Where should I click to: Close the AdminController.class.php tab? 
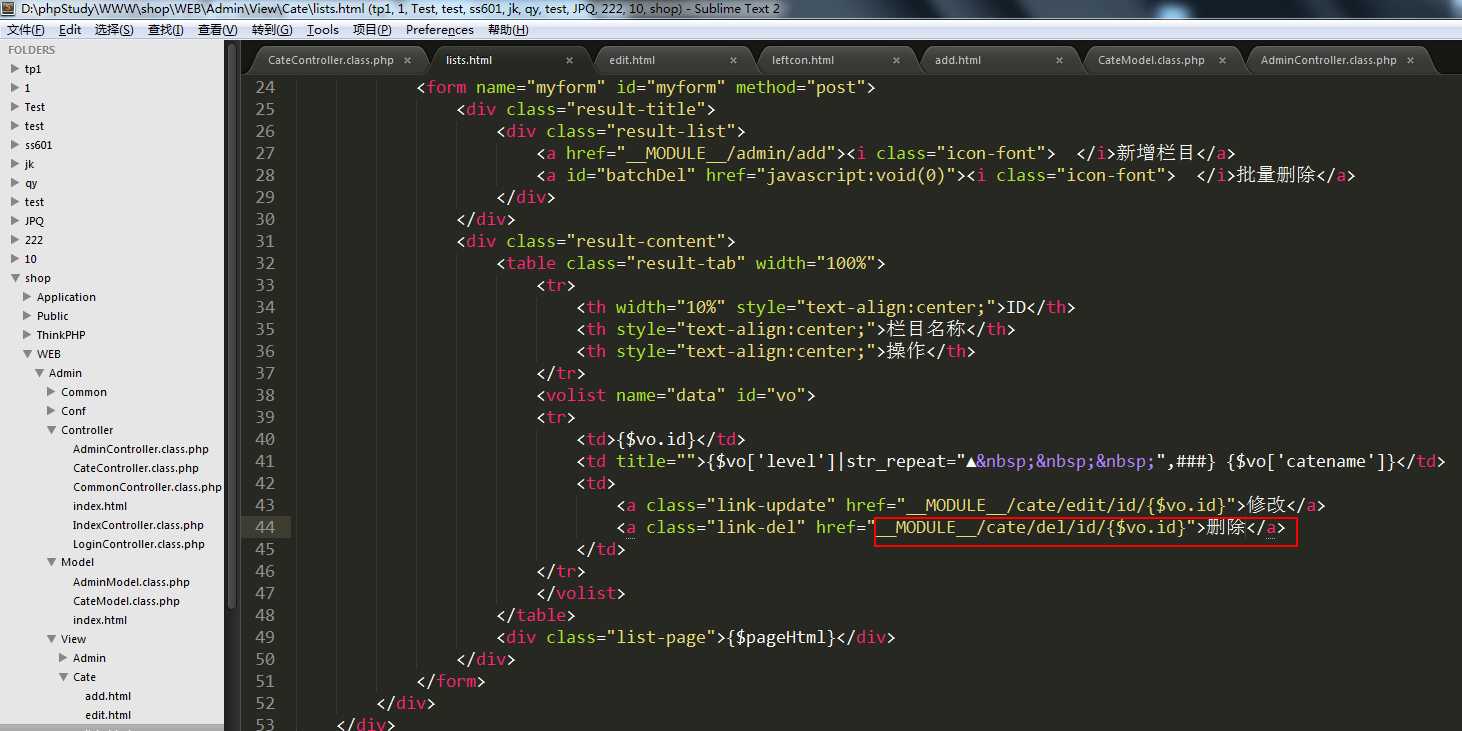coord(1410,60)
